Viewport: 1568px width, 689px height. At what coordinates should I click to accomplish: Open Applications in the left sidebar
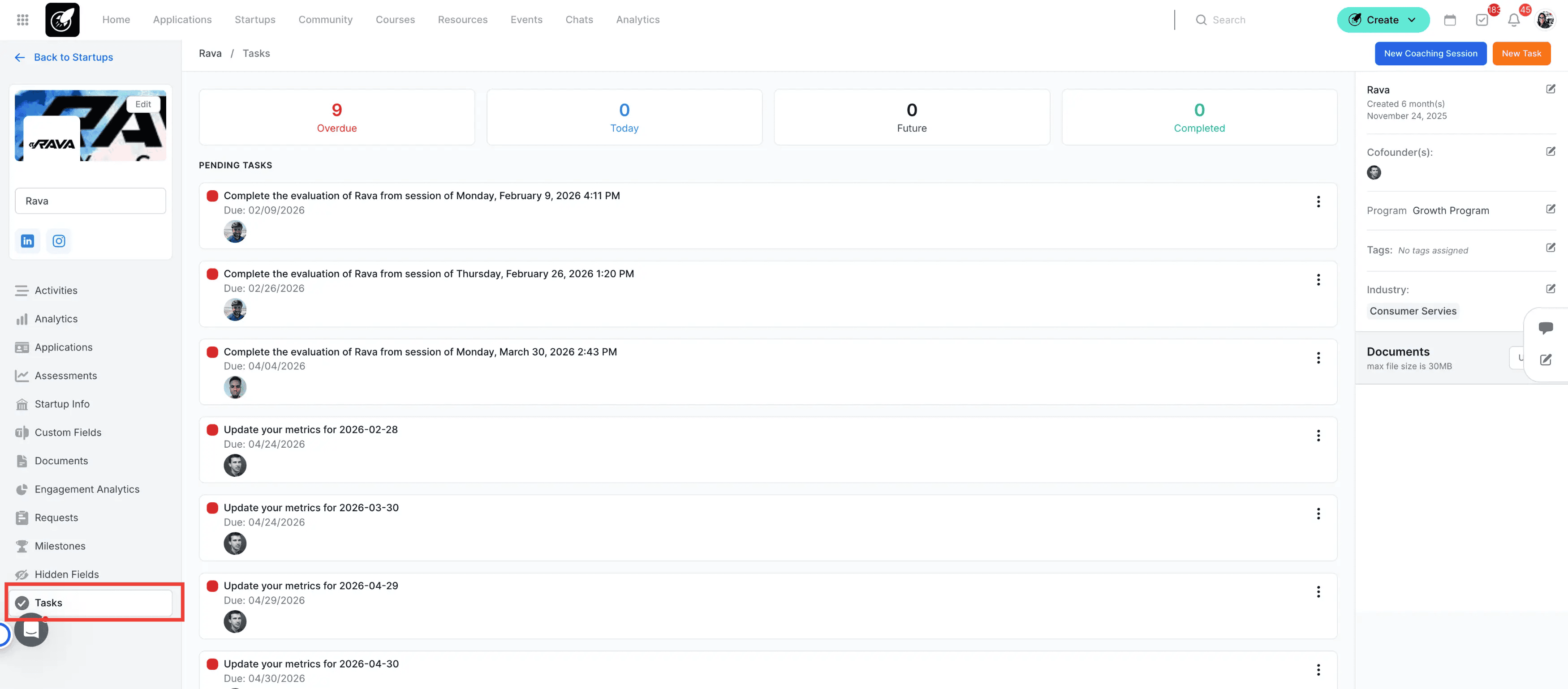90,347
